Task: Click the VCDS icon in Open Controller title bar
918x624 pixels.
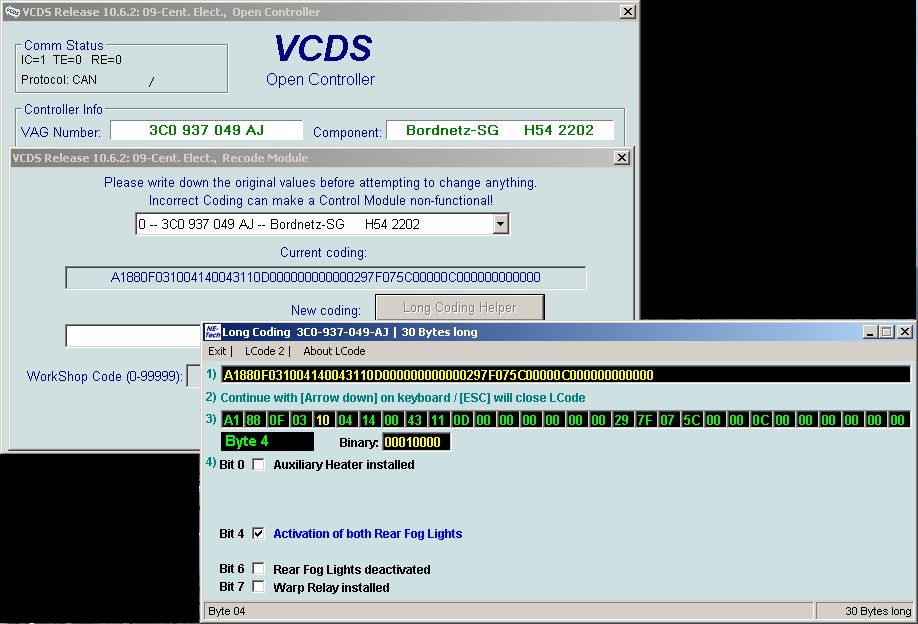Action: [12, 12]
